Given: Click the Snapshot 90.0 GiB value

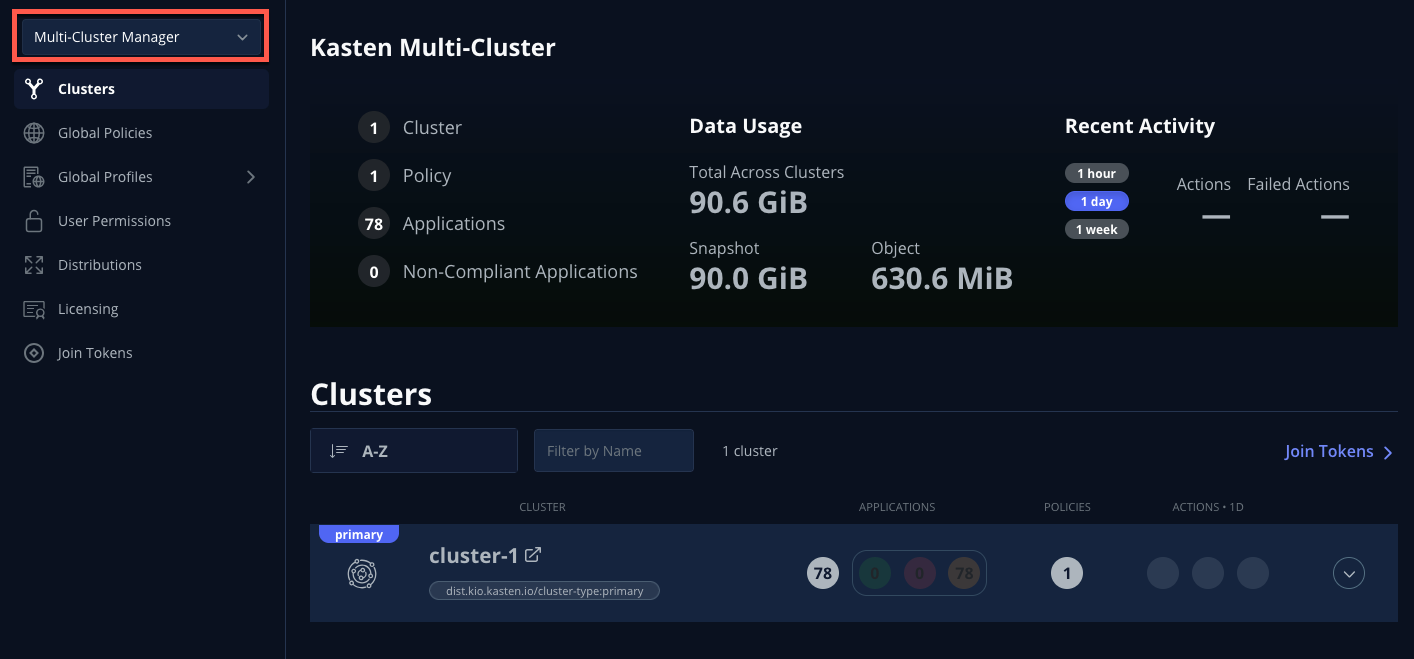Looking at the screenshot, I should (748, 279).
